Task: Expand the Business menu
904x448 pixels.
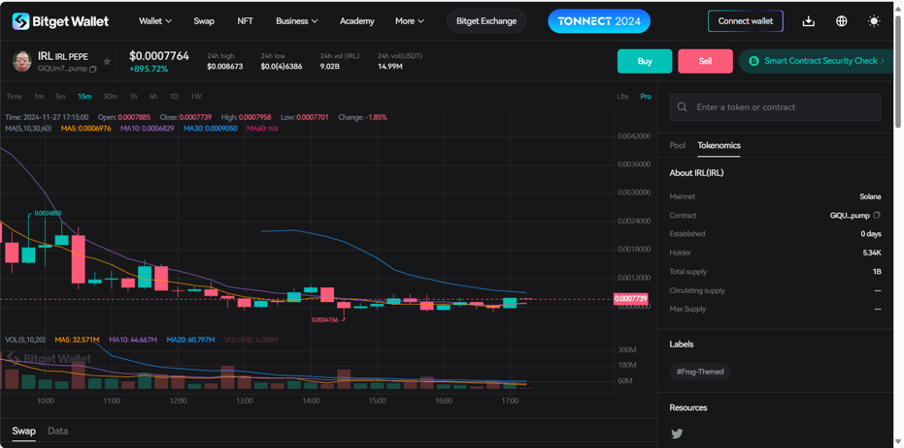Action: tap(297, 21)
